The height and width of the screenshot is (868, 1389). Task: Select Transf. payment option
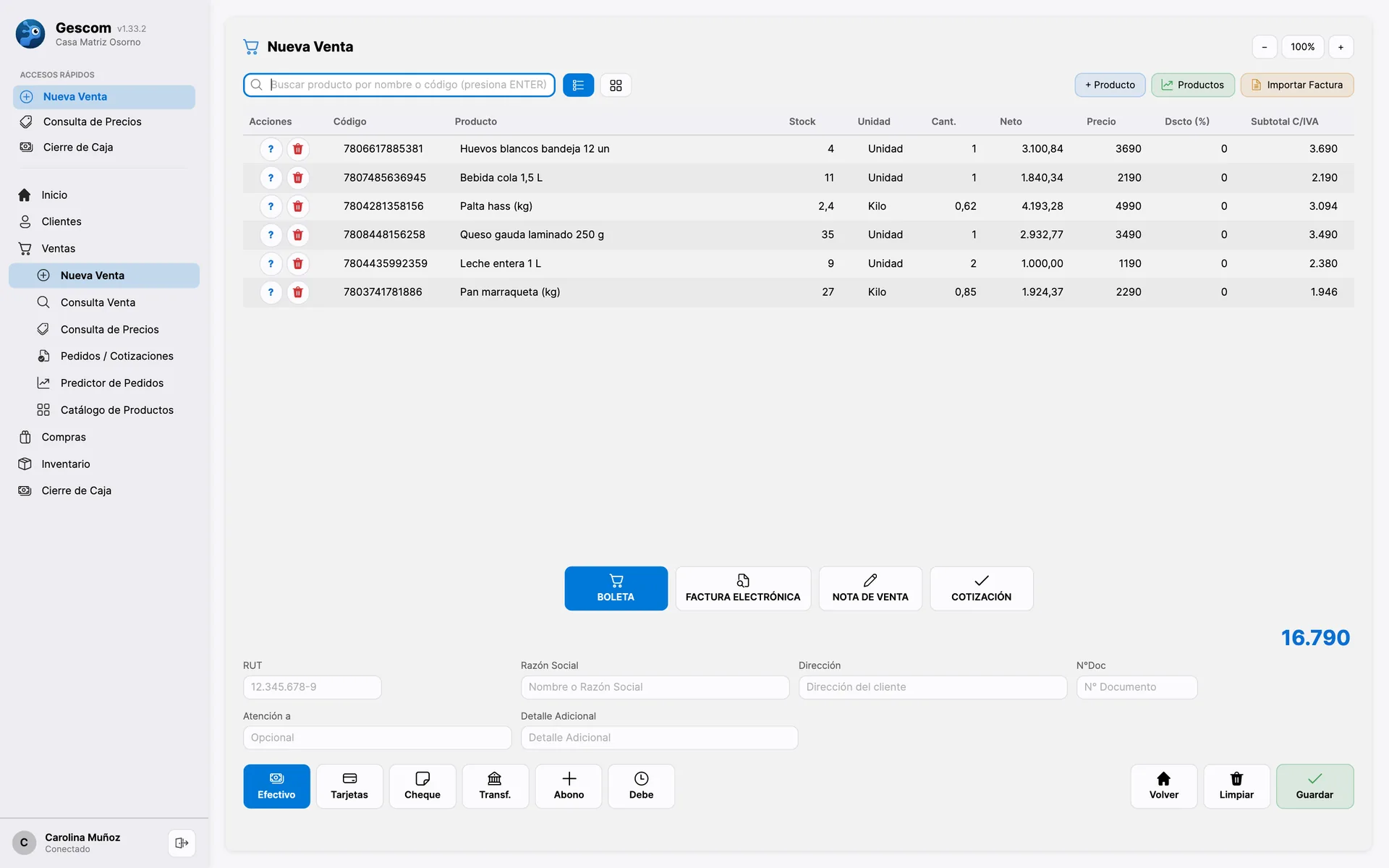pos(495,786)
